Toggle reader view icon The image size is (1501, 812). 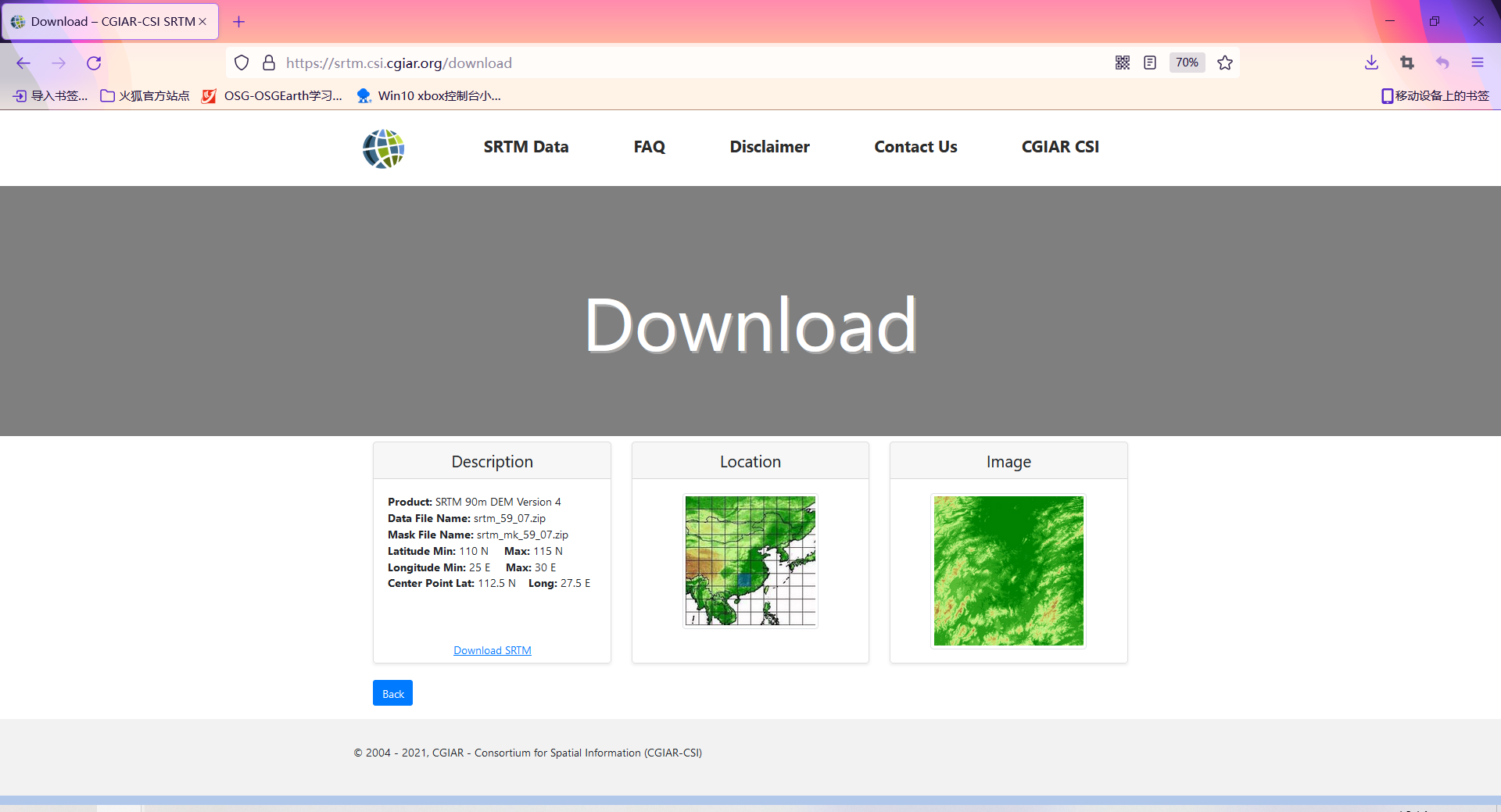coord(1150,63)
